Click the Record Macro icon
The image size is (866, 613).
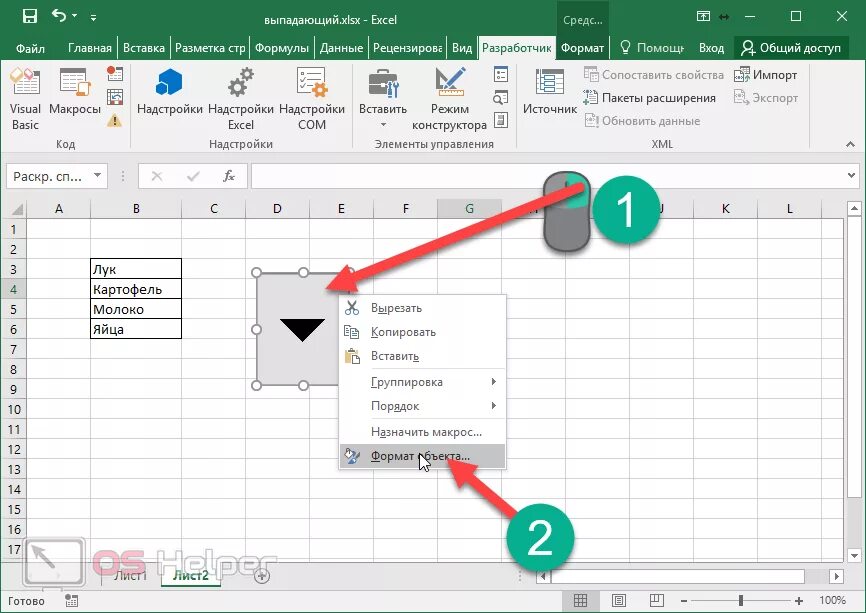(x=114, y=73)
